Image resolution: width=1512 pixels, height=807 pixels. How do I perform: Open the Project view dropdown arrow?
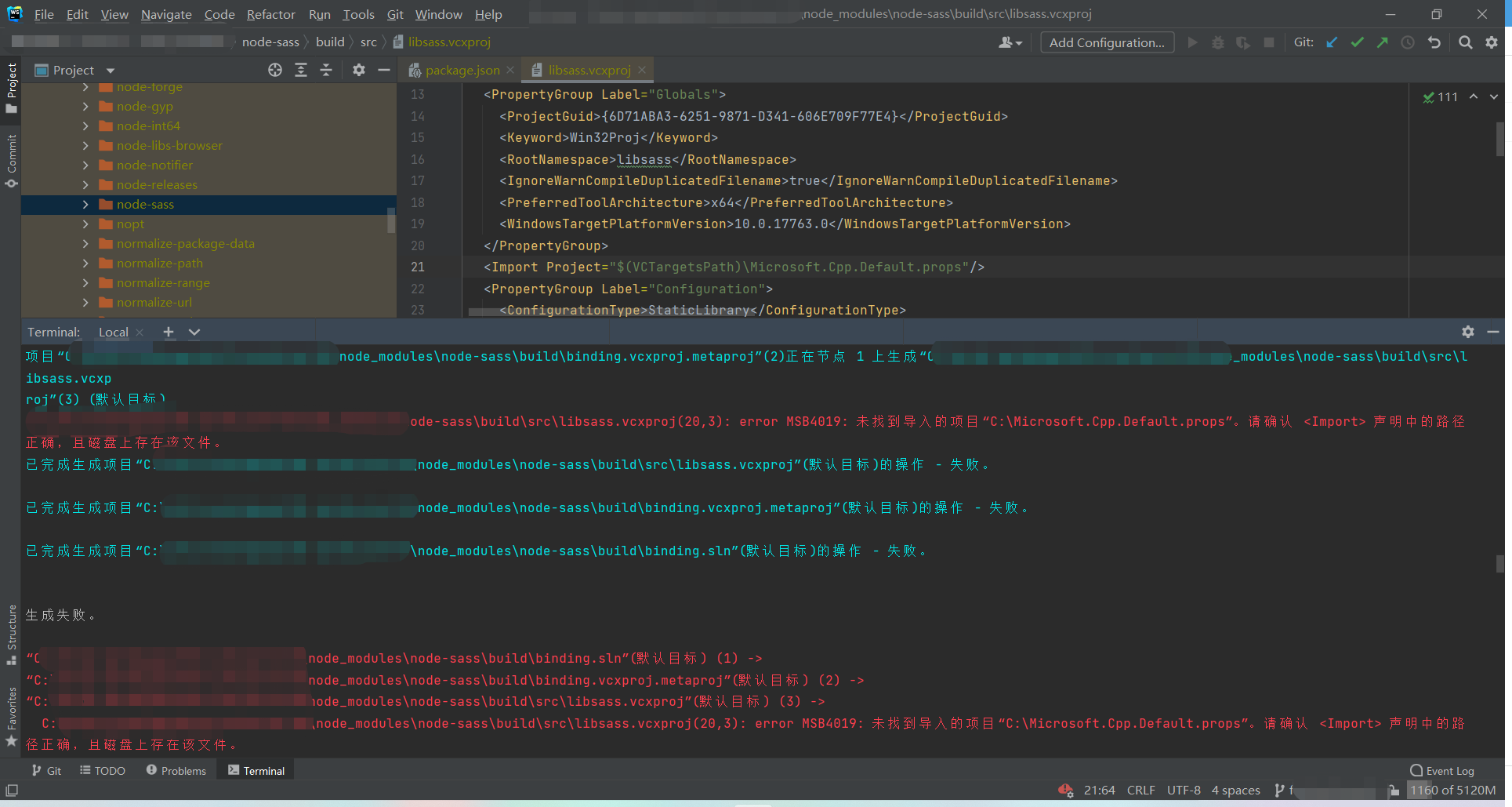[111, 71]
